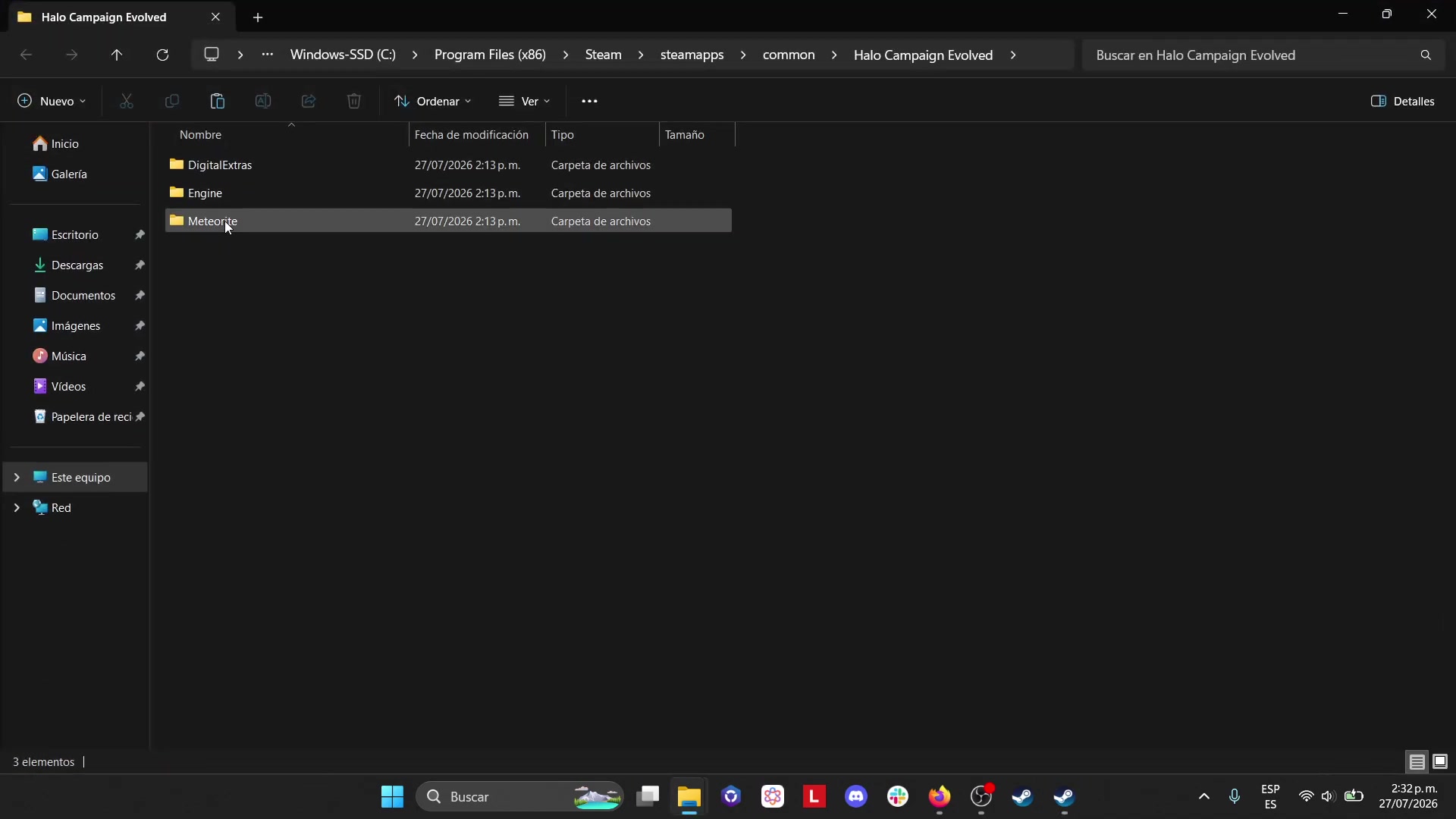This screenshot has height=819, width=1456.
Task: Sort by Tipo column header
Action: tap(602, 134)
